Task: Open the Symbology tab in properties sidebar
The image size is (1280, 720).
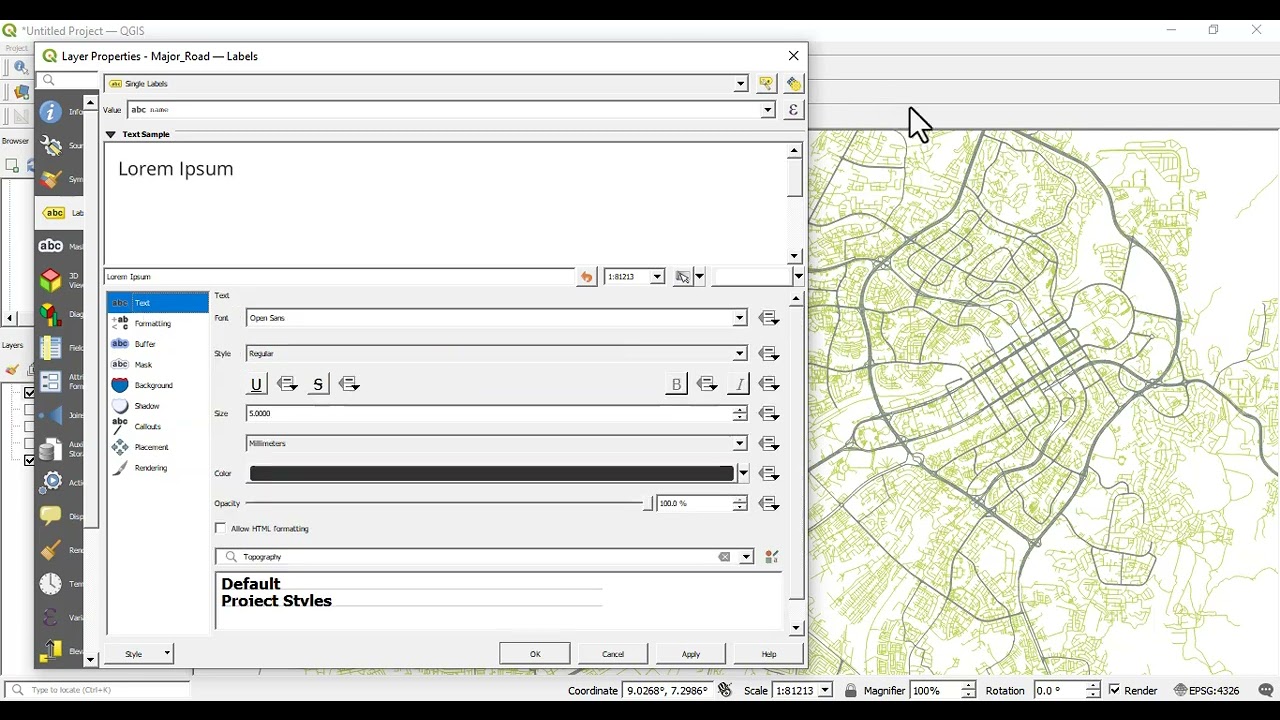Action: 61,180
